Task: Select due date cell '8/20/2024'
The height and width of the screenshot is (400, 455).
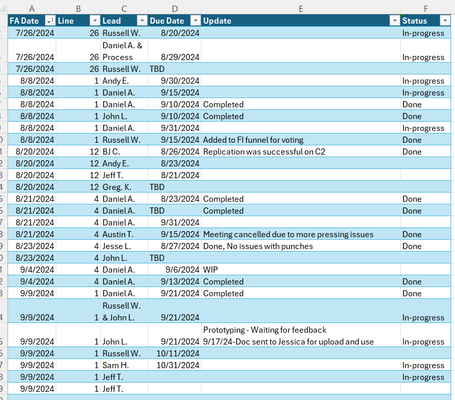Action: (175, 33)
